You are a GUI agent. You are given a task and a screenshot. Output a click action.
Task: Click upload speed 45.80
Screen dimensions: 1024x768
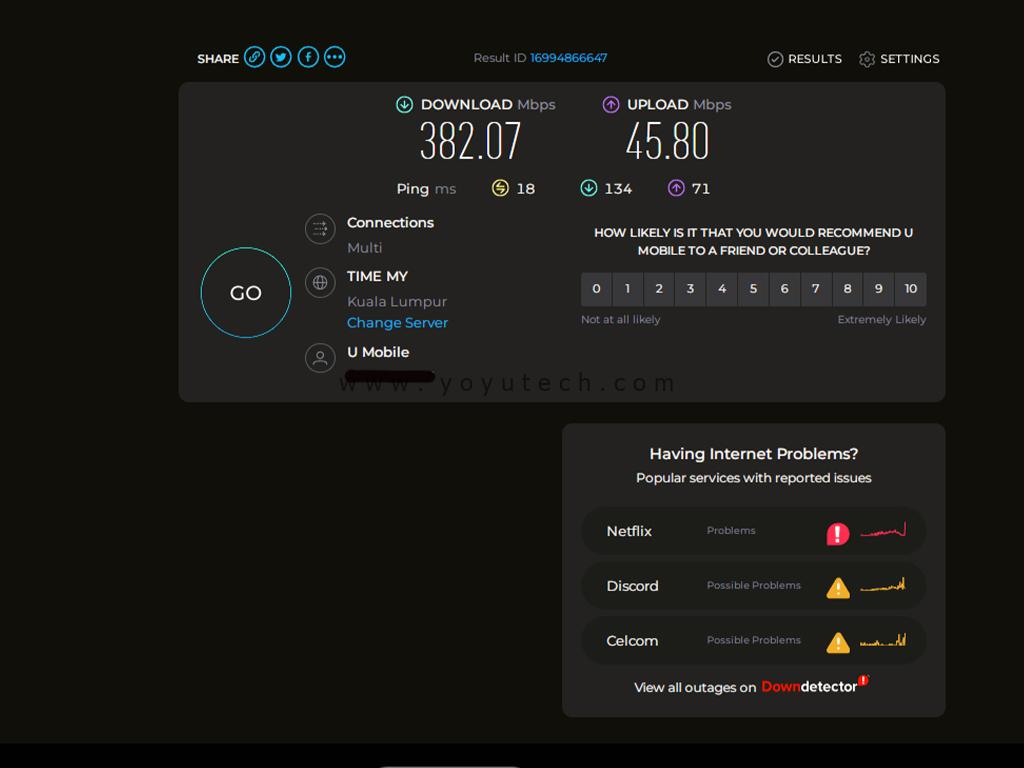(667, 141)
